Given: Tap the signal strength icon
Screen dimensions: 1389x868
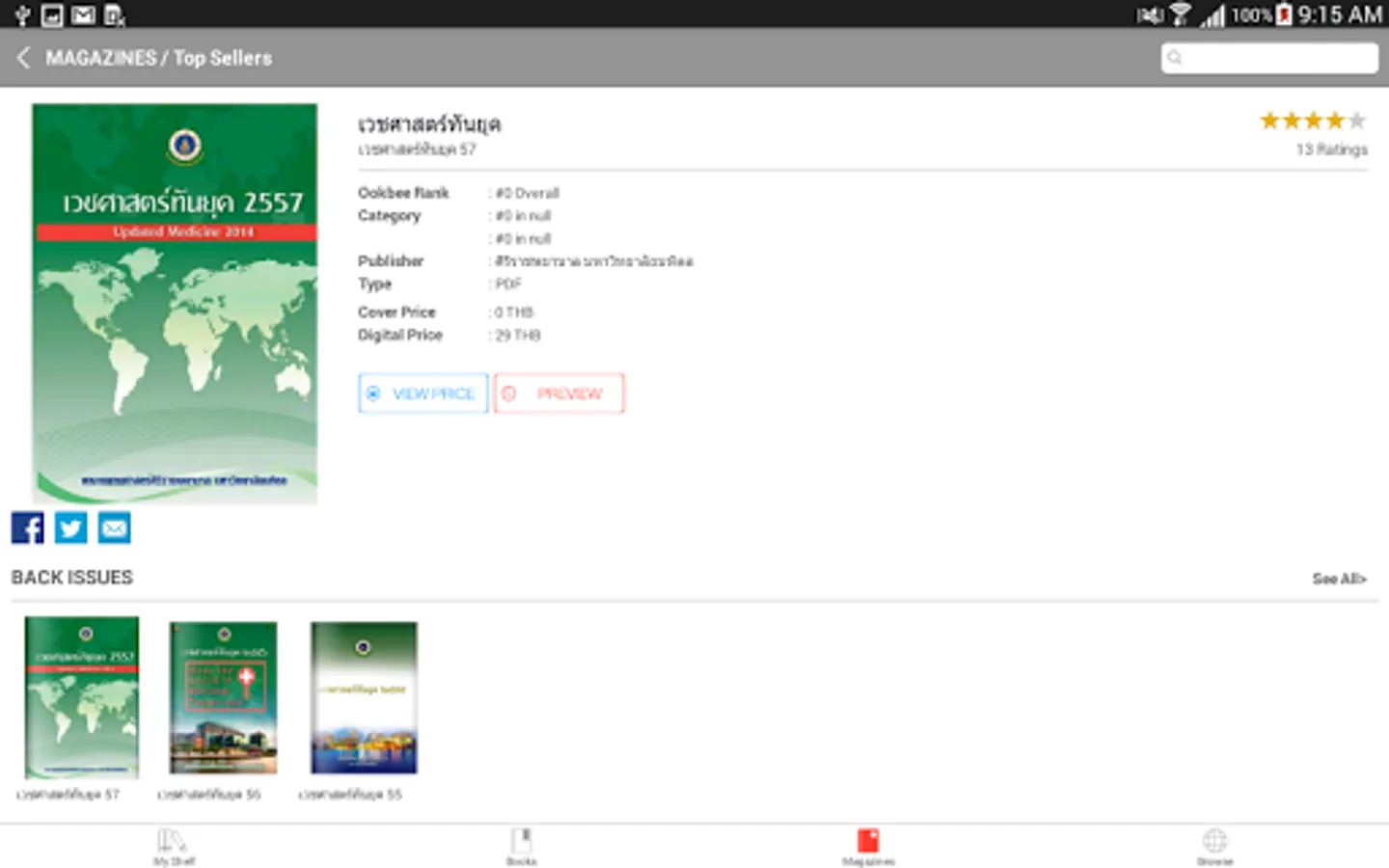Looking at the screenshot, I should (1212, 14).
